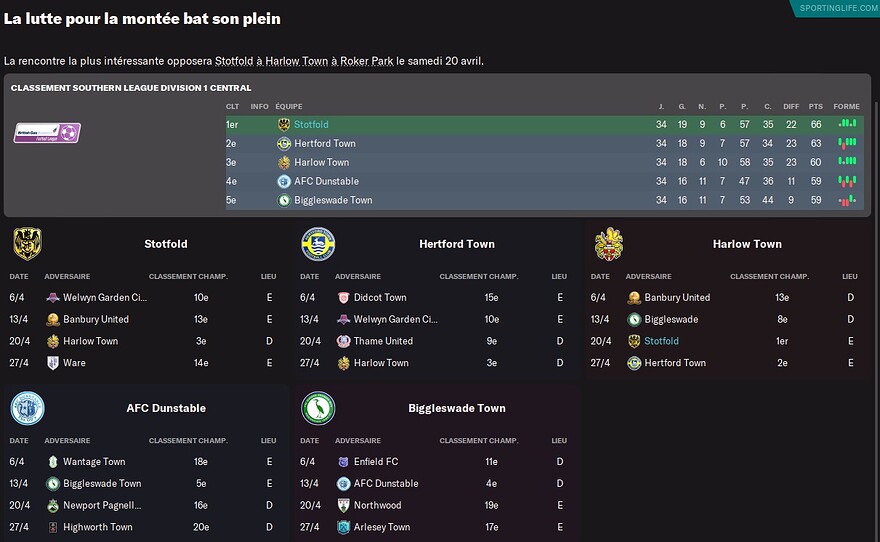Select the Enfield FC badge in Biggleswade's fixtures

click(x=343, y=462)
